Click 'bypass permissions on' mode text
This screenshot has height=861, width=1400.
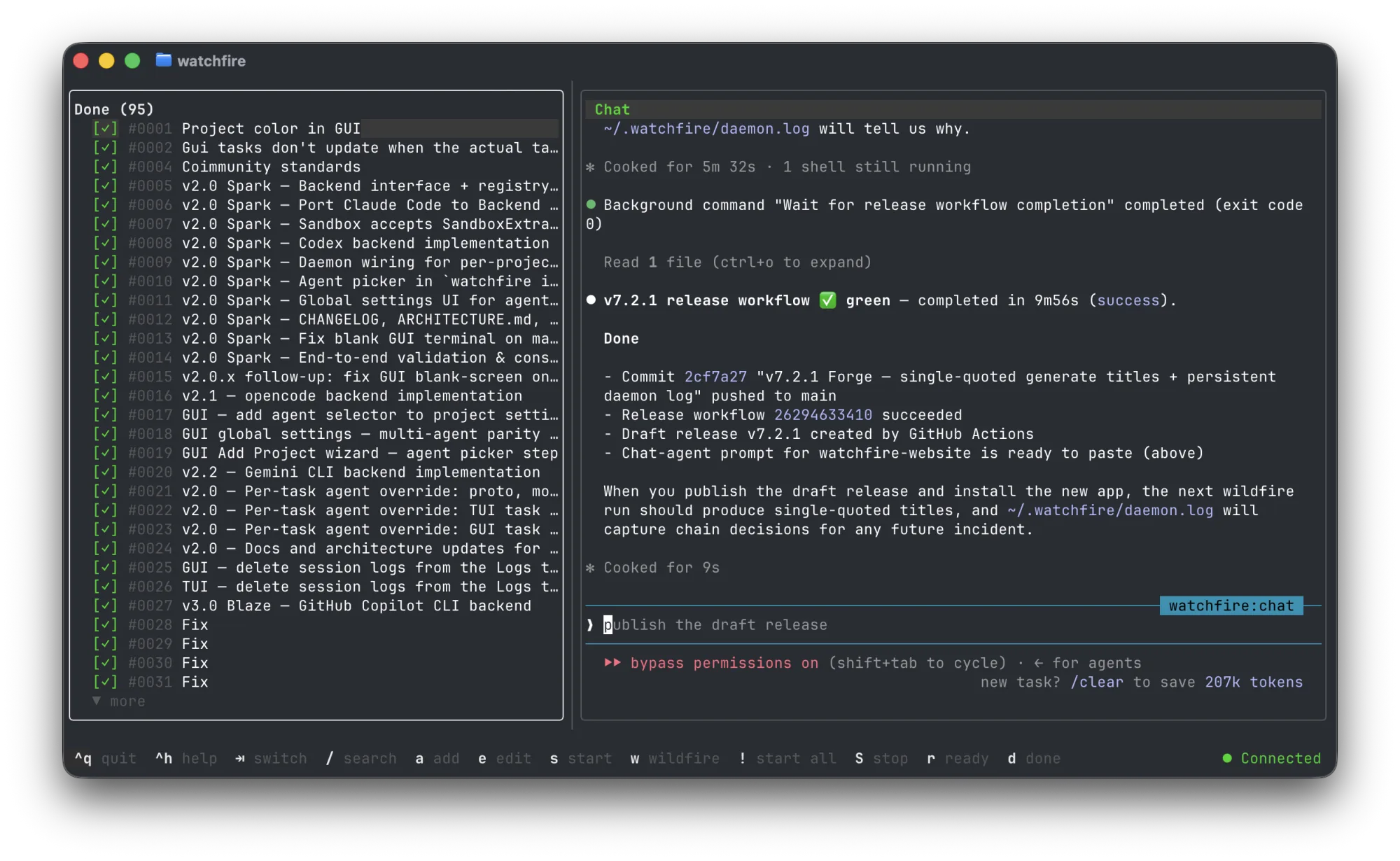point(724,662)
